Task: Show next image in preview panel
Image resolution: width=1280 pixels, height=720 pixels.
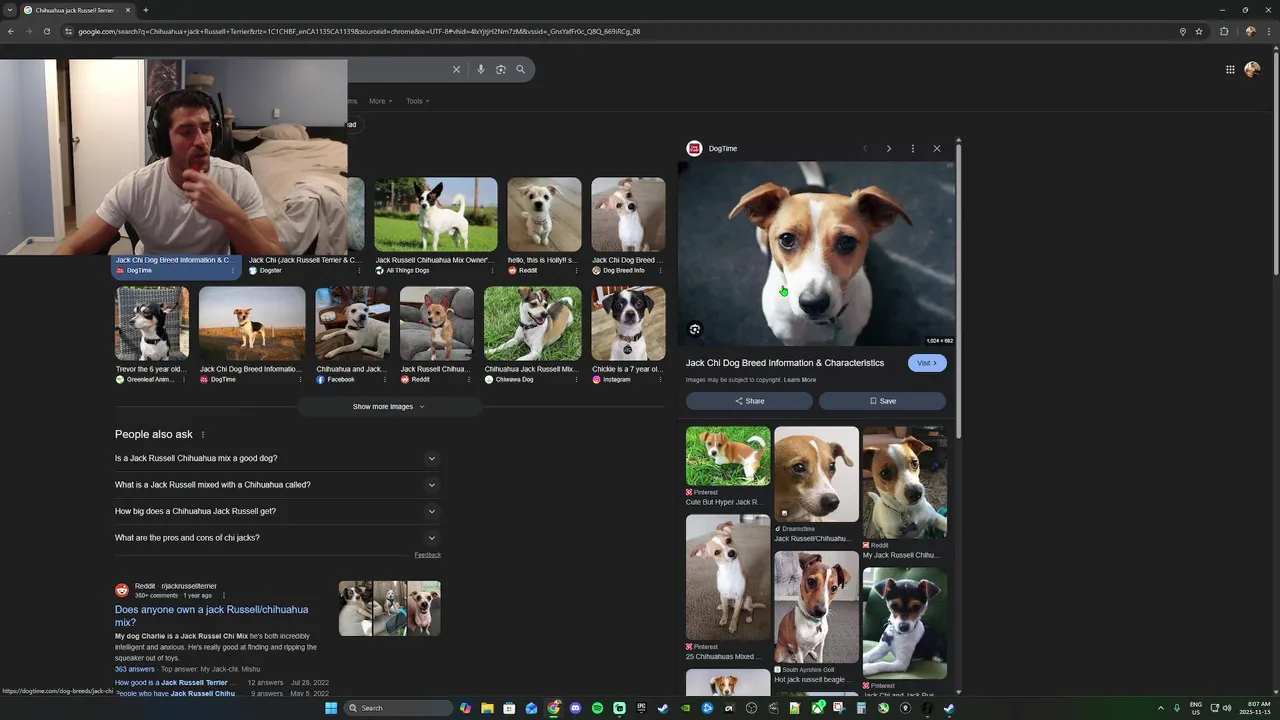Action: coord(888,148)
